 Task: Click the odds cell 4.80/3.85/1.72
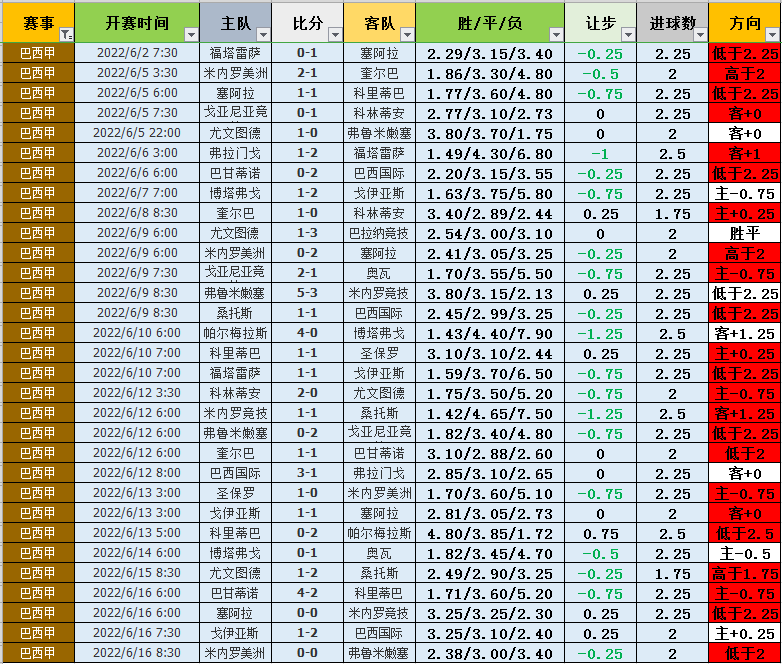[x=489, y=533]
